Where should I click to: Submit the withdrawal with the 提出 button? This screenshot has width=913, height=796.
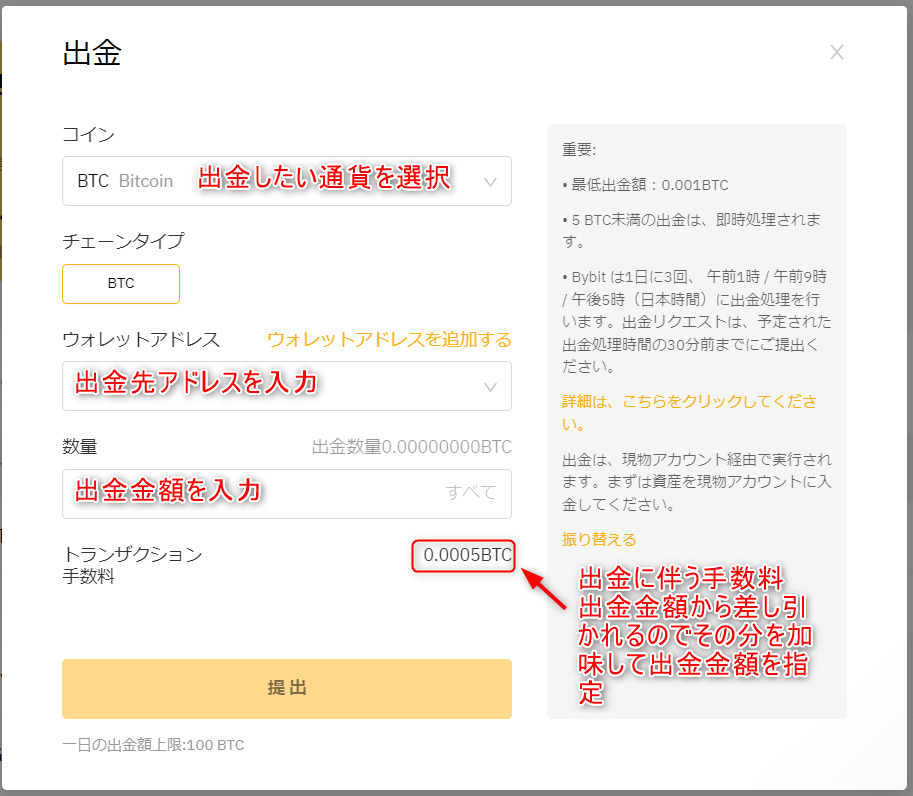pyautogui.click(x=286, y=689)
